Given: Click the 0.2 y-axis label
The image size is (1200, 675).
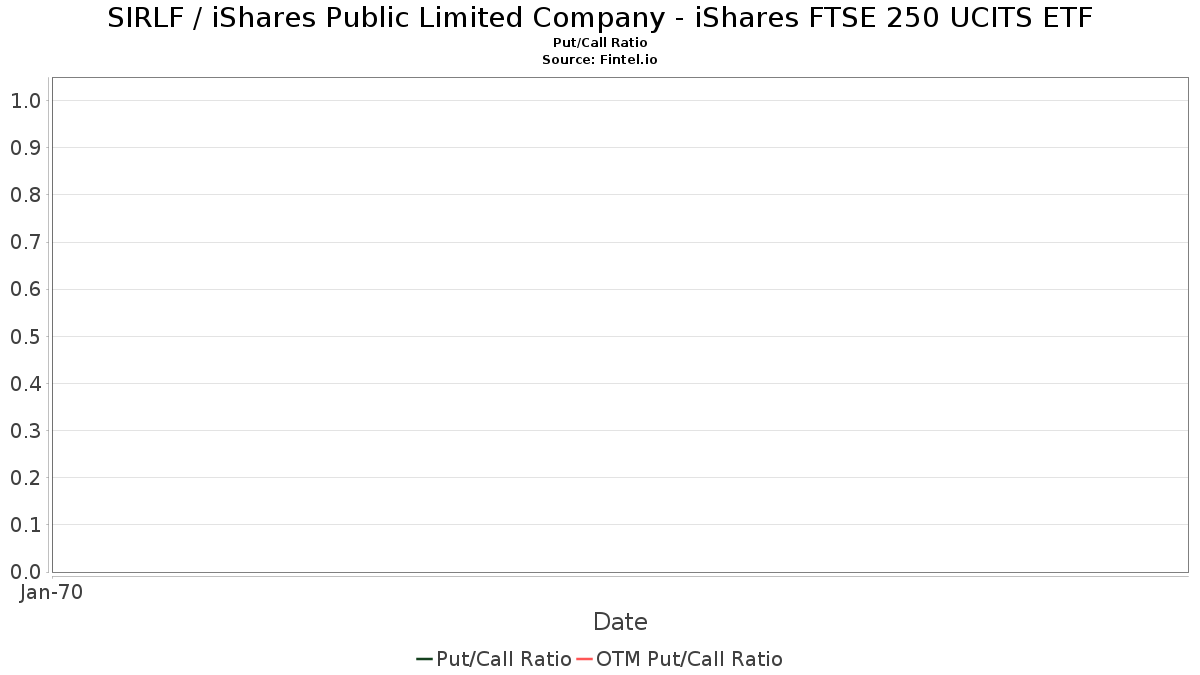Looking at the screenshot, I should click(25, 478).
